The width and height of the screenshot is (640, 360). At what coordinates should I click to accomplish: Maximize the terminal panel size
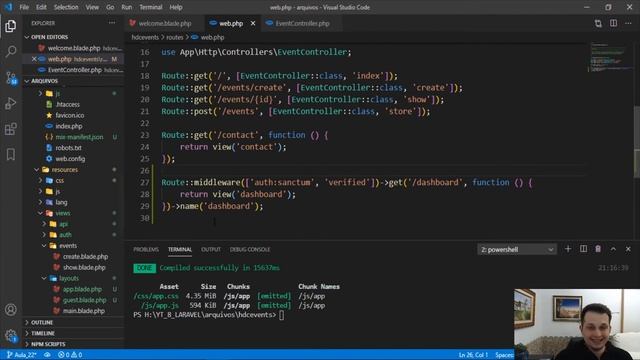coord(613,249)
